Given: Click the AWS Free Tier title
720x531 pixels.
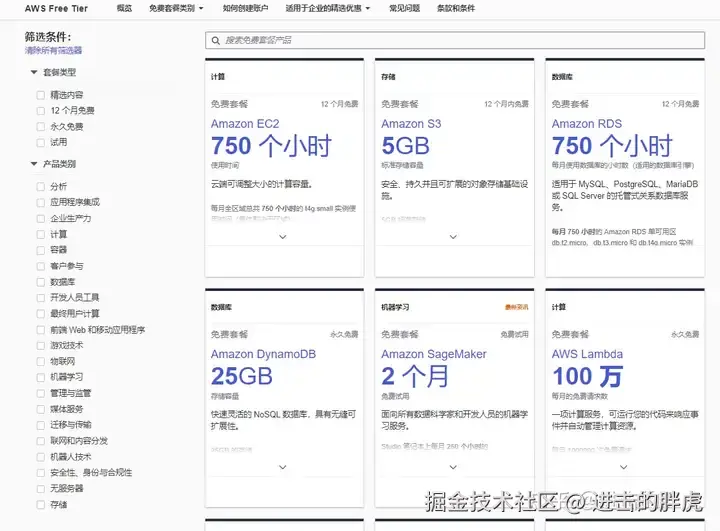Looking at the screenshot, I should tap(56, 8).
